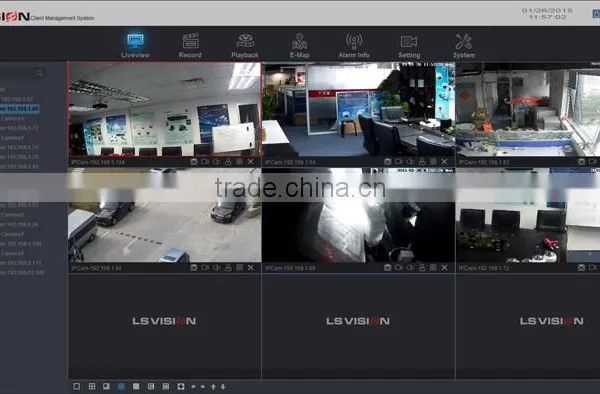
Task: Take snapshot of the conference table camera
Action: [581, 268]
